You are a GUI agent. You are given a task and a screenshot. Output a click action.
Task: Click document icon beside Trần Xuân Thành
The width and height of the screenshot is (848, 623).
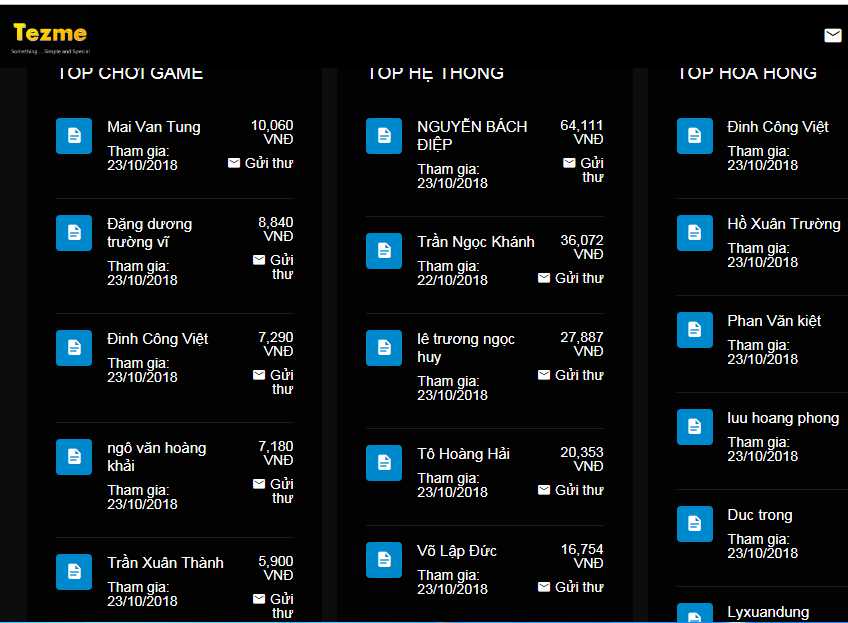[74, 572]
